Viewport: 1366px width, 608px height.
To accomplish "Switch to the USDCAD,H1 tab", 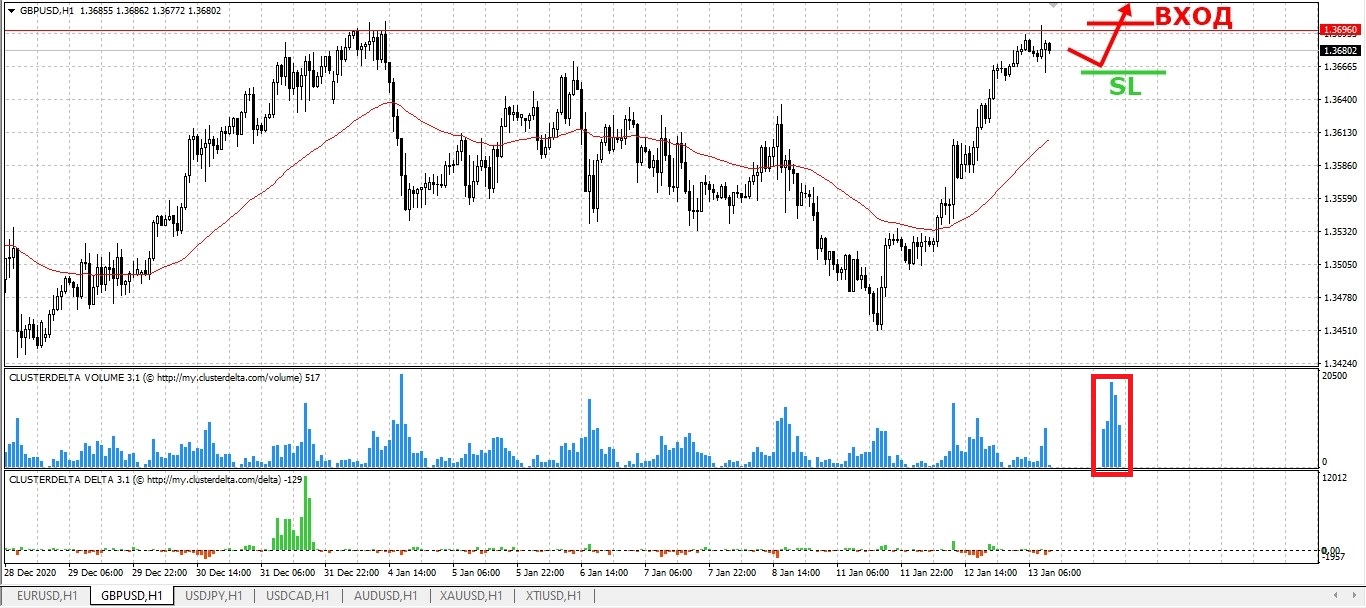I will [297, 597].
